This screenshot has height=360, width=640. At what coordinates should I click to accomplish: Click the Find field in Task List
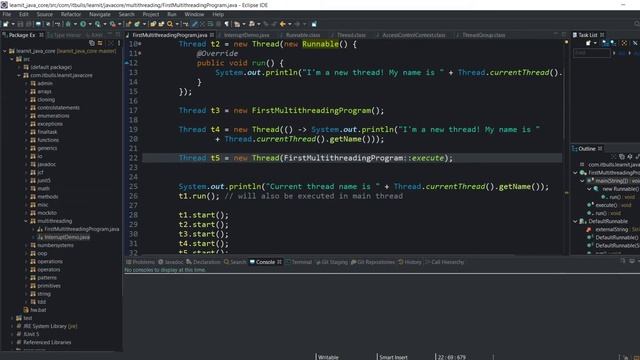591,53
